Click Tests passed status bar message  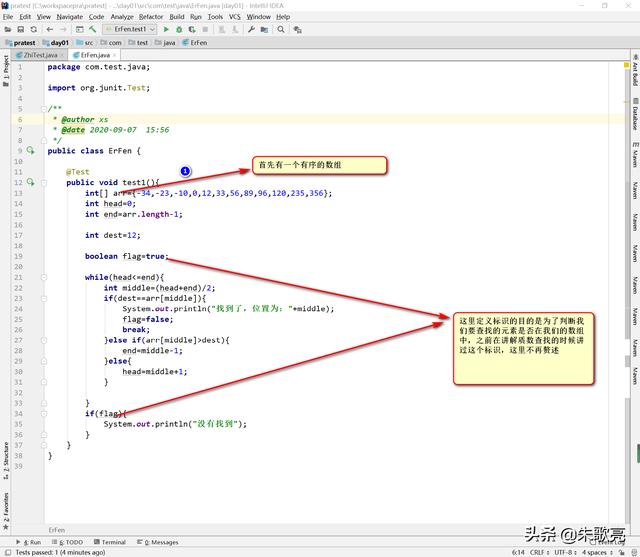pos(60,552)
